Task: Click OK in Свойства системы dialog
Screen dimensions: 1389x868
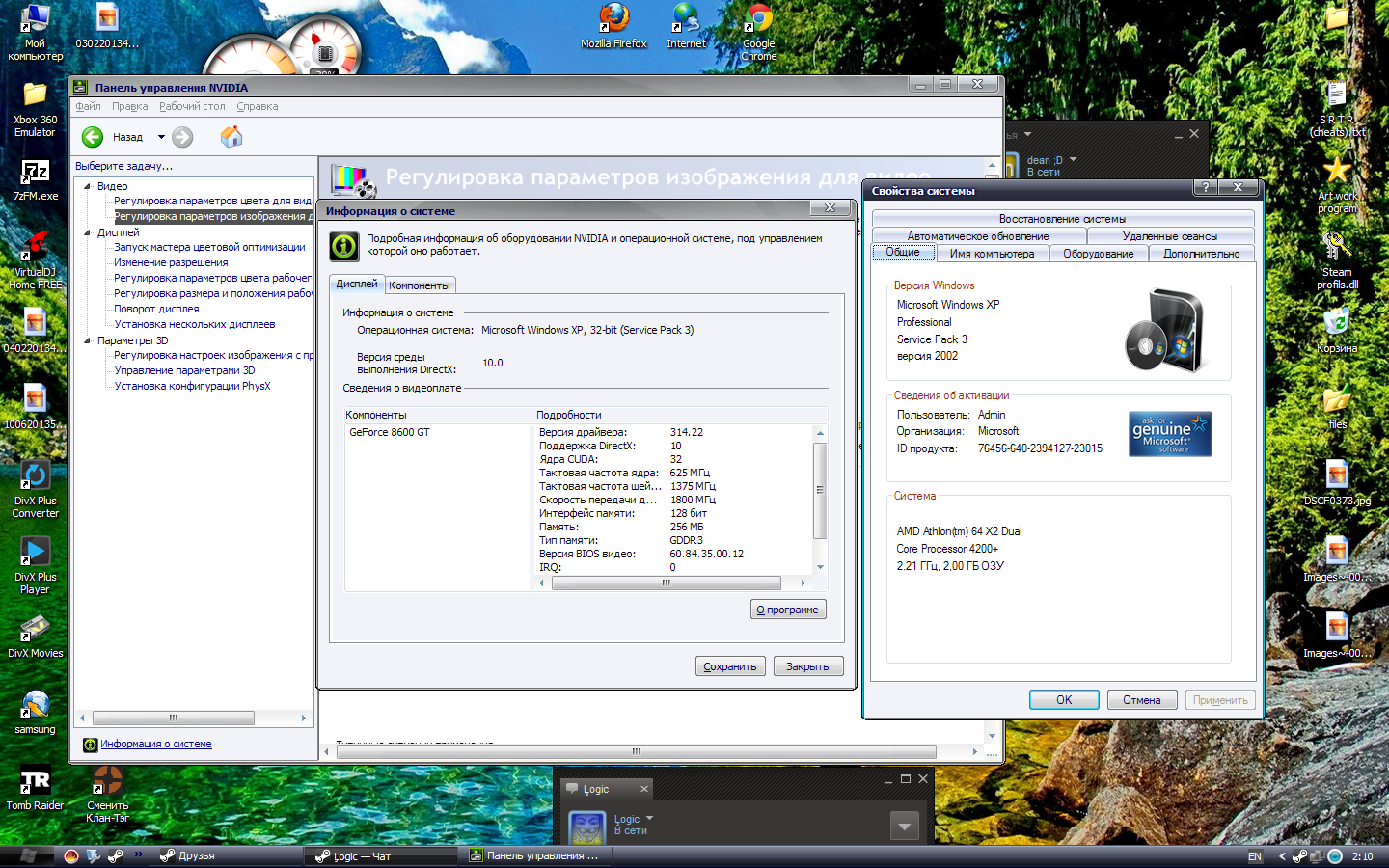Action: tap(1063, 700)
